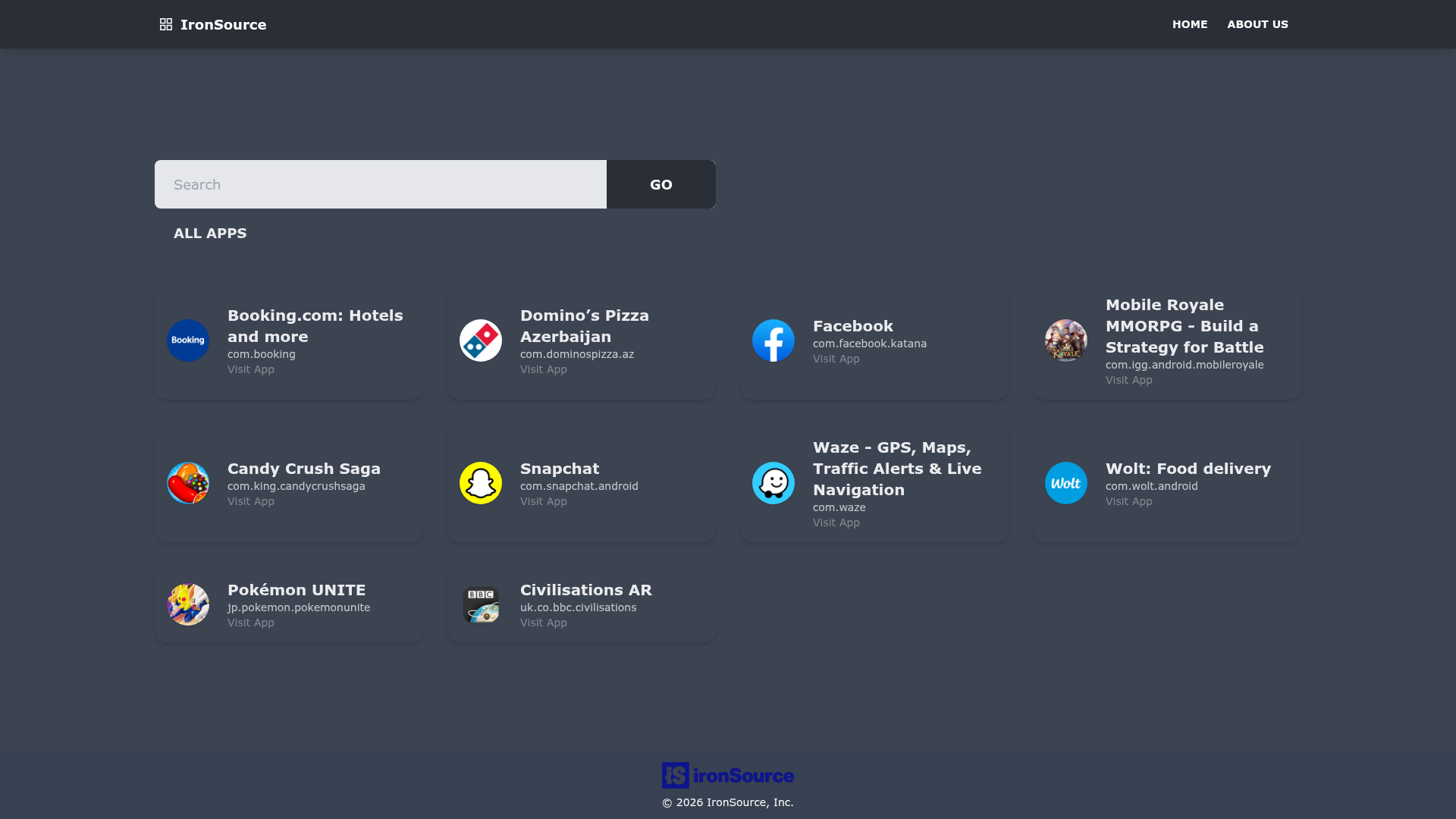Click Visit App under Mobile Royale MMORPG
The image size is (1456, 819).
[x=1129, y=380]
